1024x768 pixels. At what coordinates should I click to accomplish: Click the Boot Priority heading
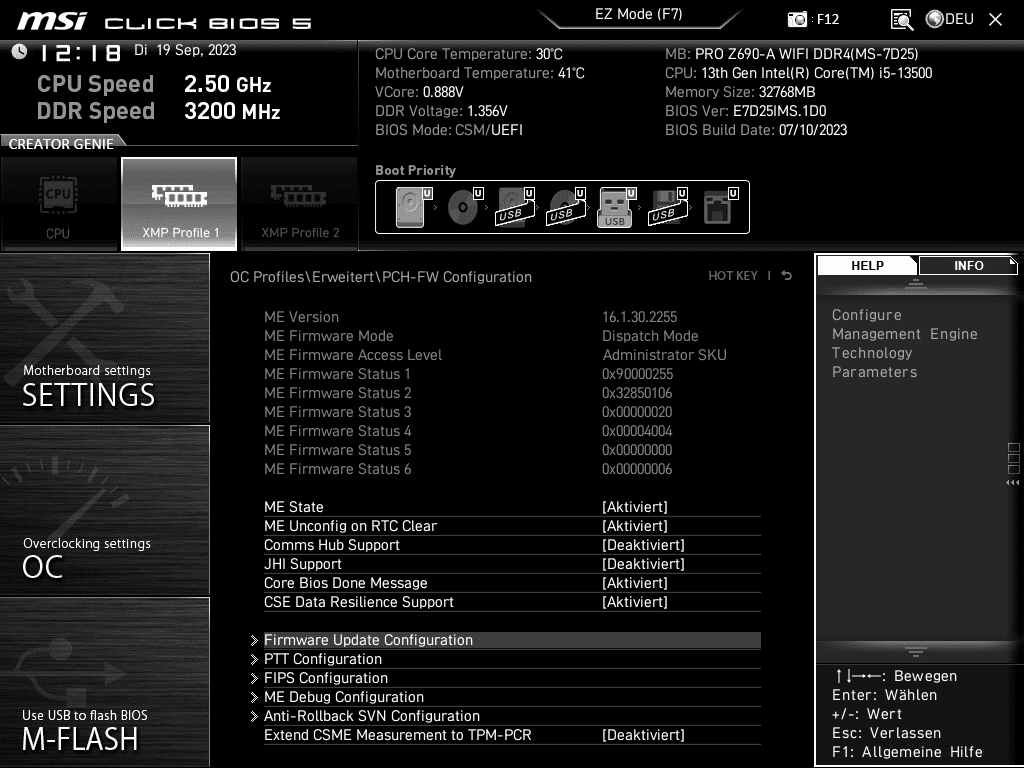(415, 170)
